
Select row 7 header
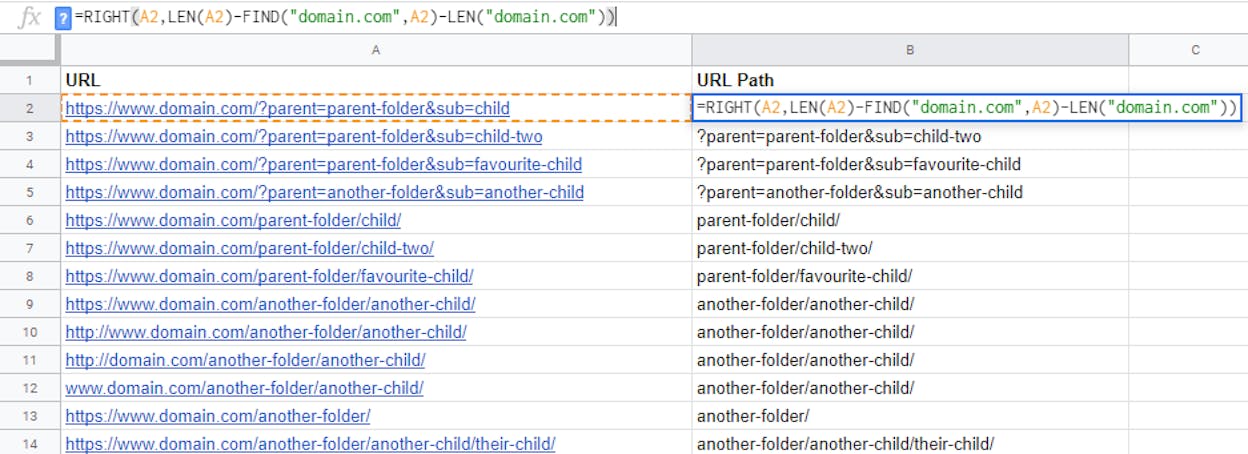(30, 248)
